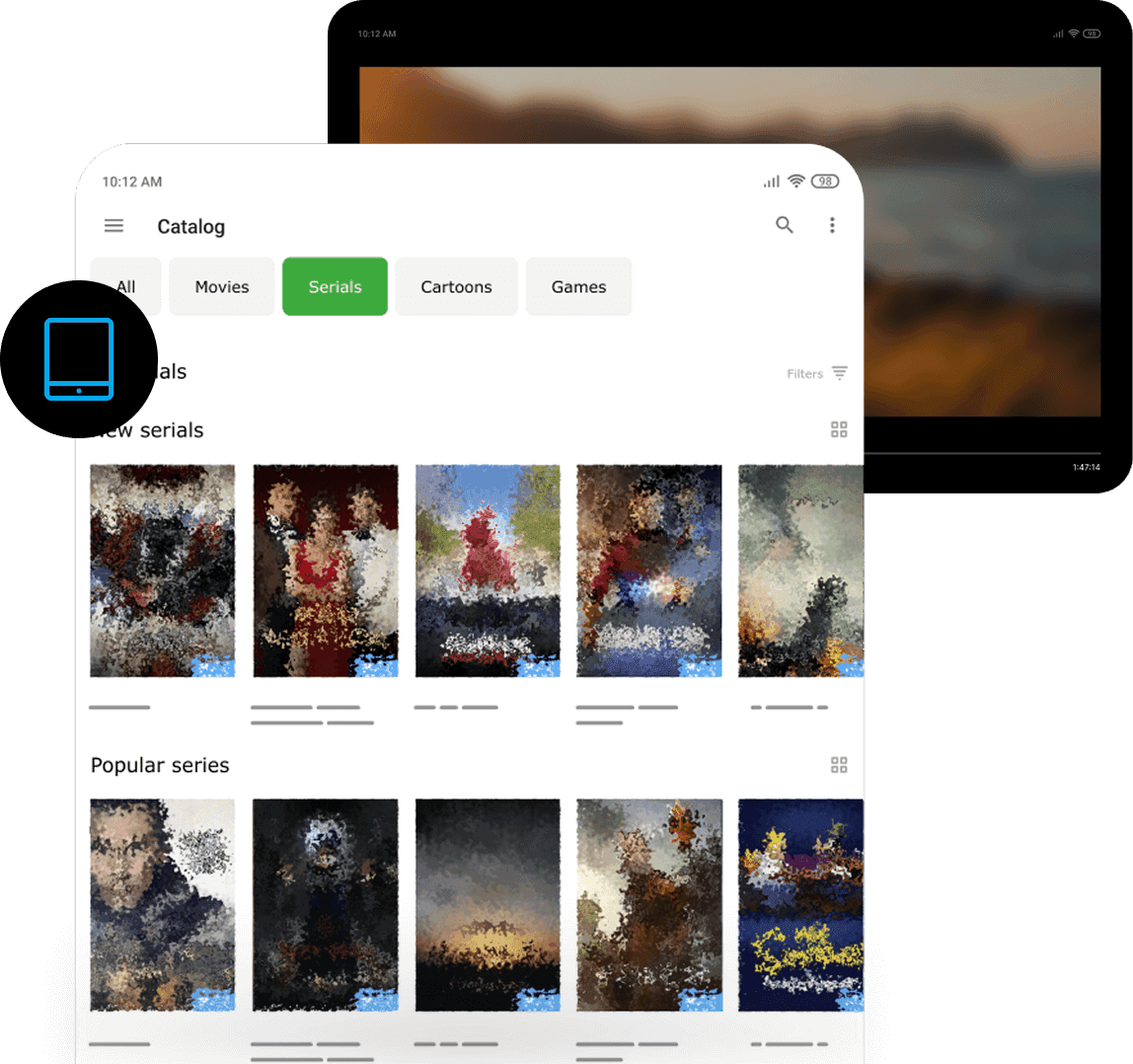
Task: Open the fifth poster under Popular series
Action: coord(800,905)
